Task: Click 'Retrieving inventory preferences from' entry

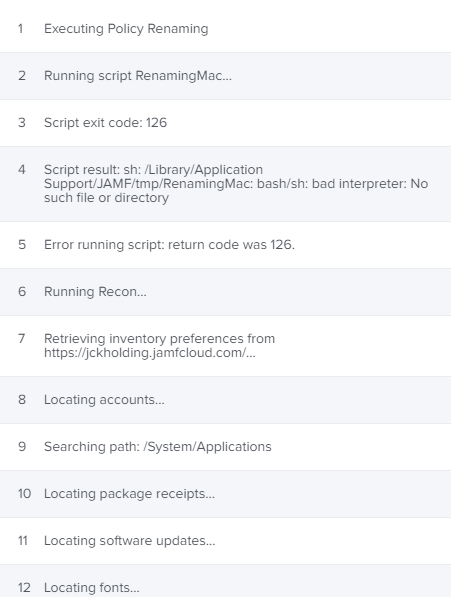Action: tap(159, 346)
